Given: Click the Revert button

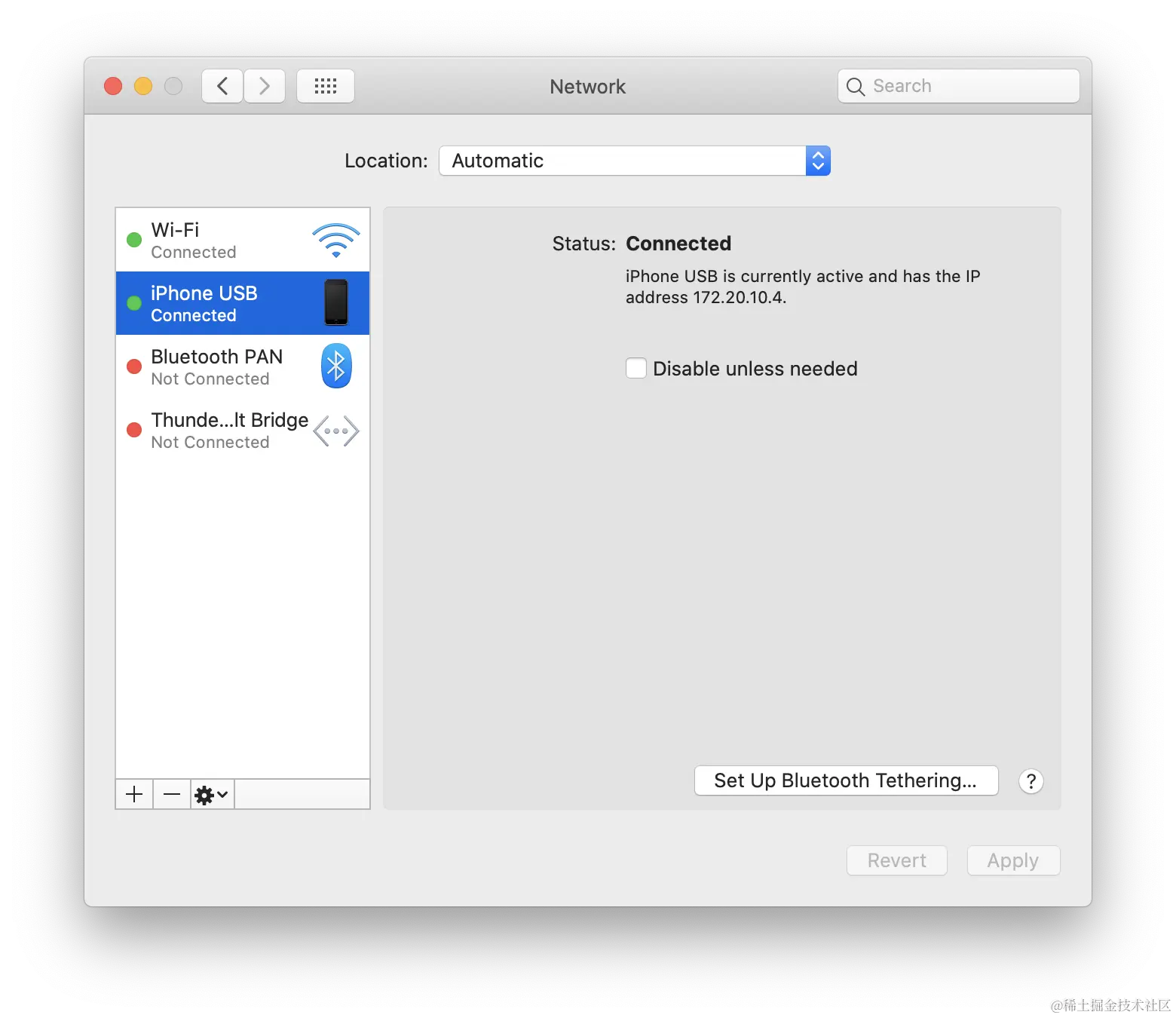Looking at the screenshot, I should 896,860.
